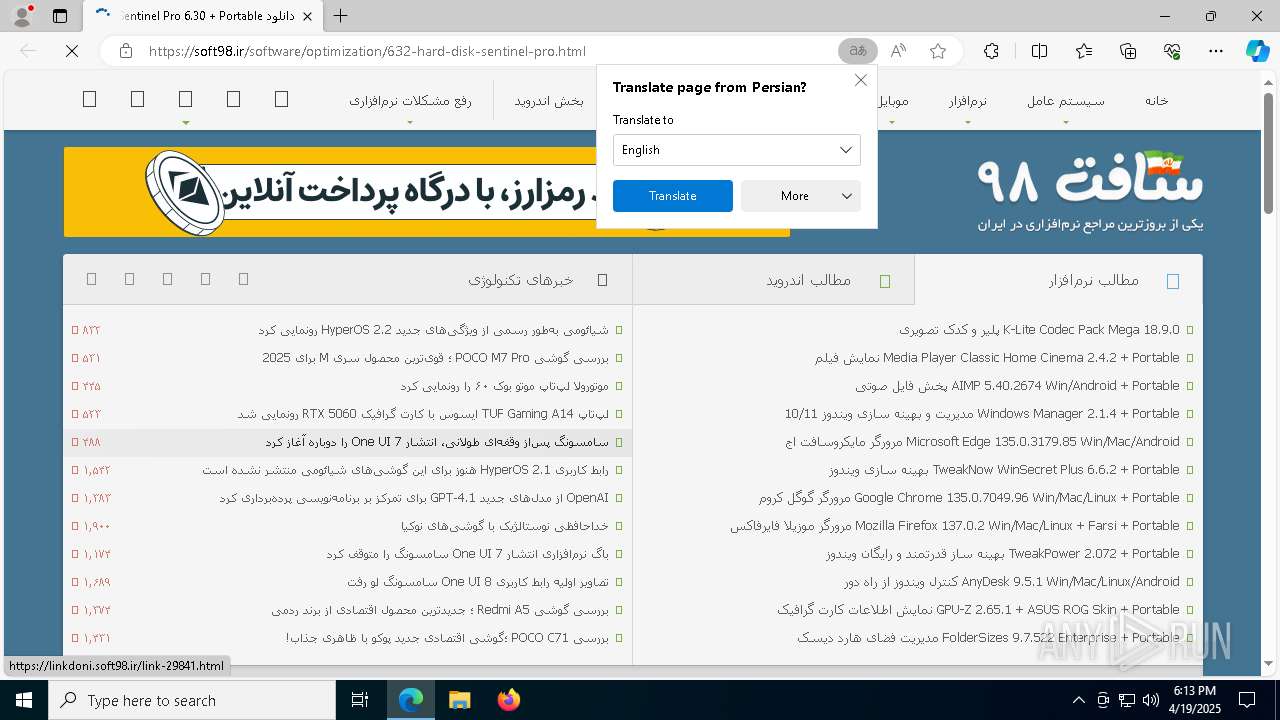The image size is (1280, 720).
Task: Open OpenAI GPT-4.1 news article
Action: pos(414,498)
